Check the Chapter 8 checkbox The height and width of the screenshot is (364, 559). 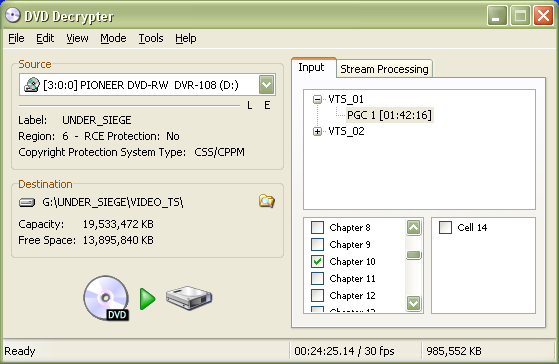click(x=317, y=227)
